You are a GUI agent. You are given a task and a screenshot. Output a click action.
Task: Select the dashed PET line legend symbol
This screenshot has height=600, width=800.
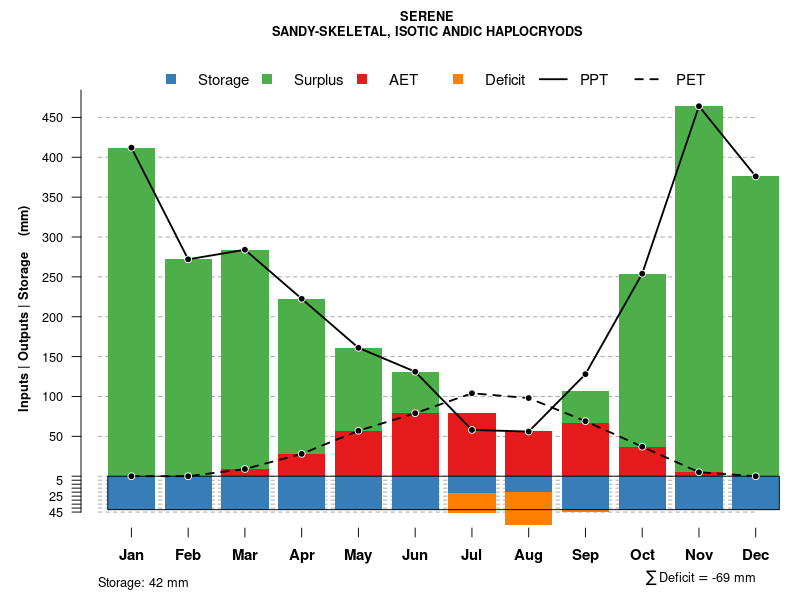tap(650, 80)
